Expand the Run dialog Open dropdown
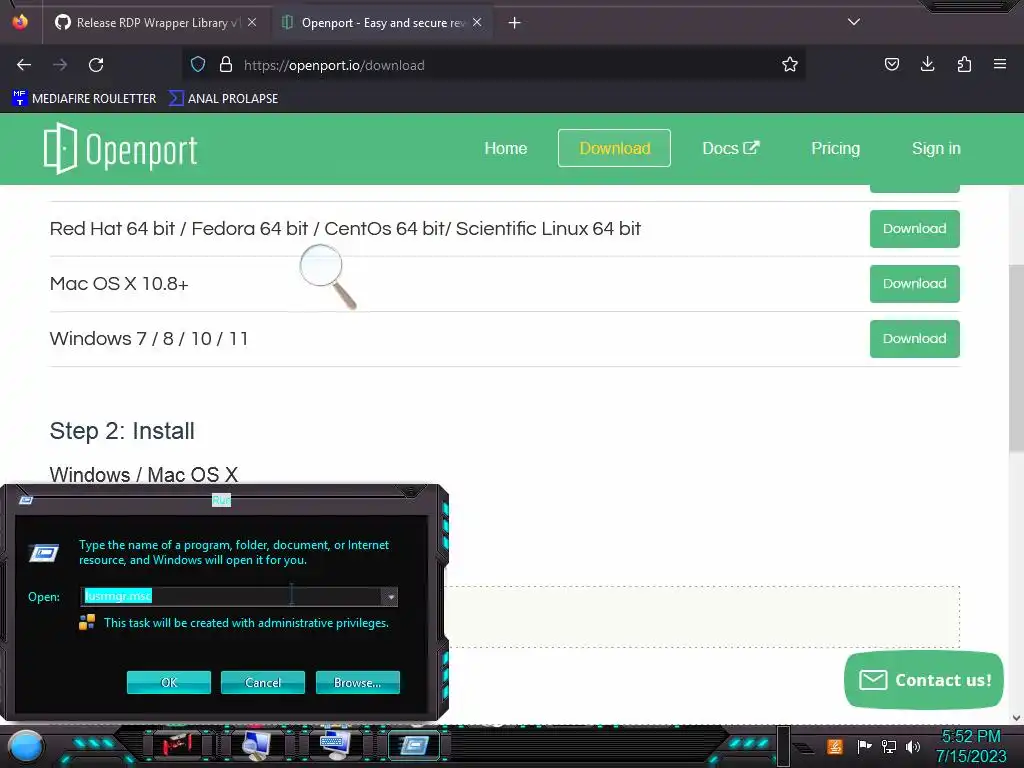The height and width of the screenshot is (768, 1024). (x=390, y=596)
